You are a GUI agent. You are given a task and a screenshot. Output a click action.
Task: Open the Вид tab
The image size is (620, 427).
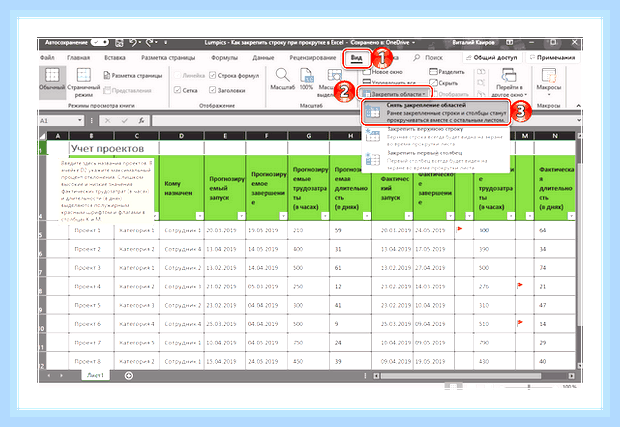pyautogui.click(x=356, y=58)
